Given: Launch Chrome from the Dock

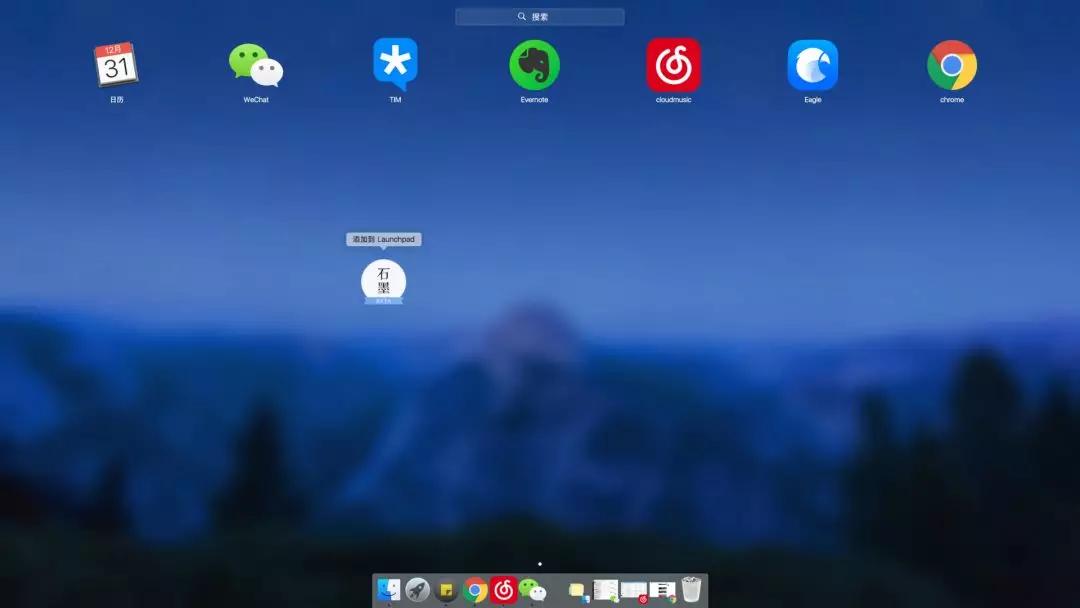Looking at the screenshot, I should coord(476,590).
